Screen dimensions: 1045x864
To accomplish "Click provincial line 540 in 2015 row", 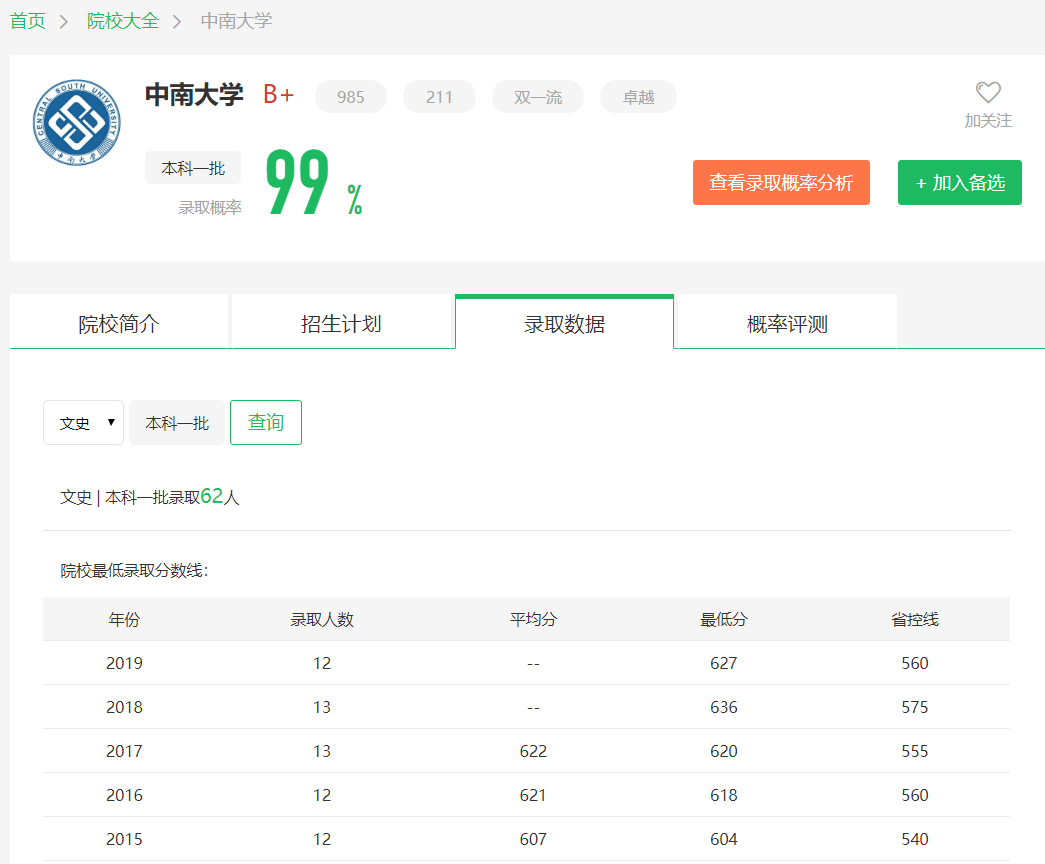I will pos(915,839).
